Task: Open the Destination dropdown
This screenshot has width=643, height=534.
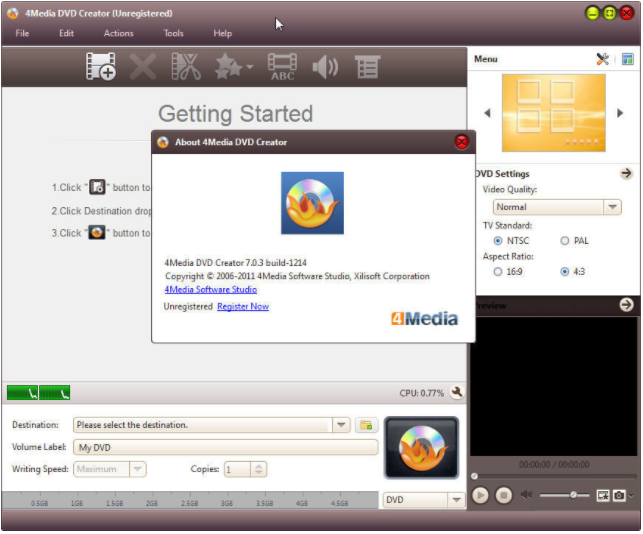Action: click(x=341, y=425)
